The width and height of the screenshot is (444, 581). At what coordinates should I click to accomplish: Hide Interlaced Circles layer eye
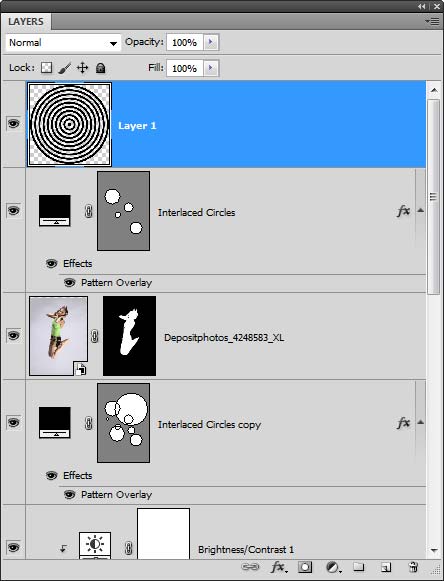click(x=13, y=210)
